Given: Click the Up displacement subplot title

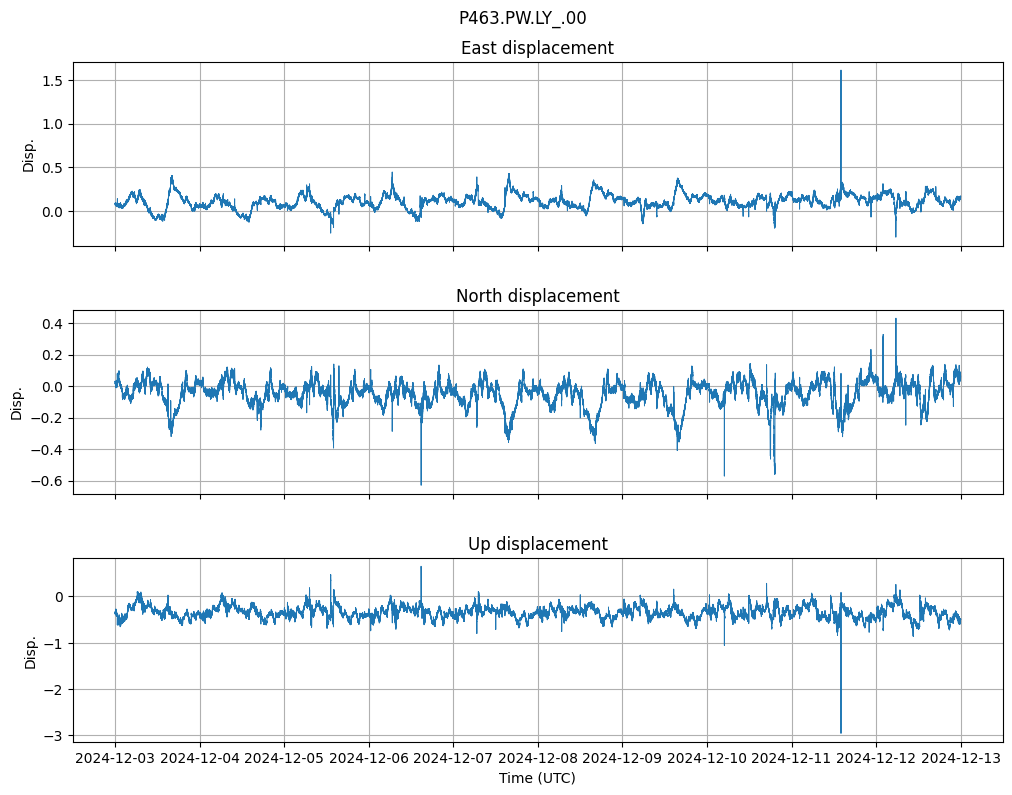Looking at the screenshot, I should [x=537, y=544].
